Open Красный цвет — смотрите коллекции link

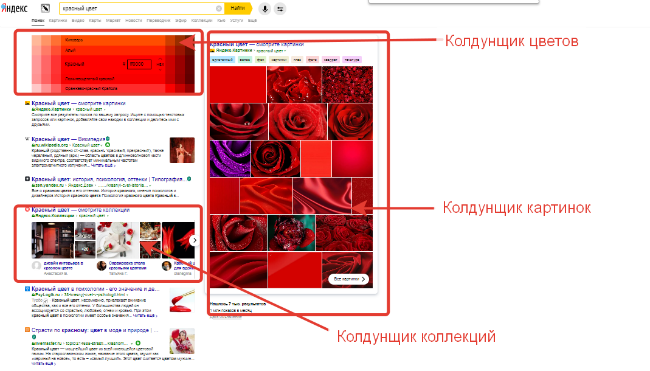pyautogui.click(x=81, y=210)
